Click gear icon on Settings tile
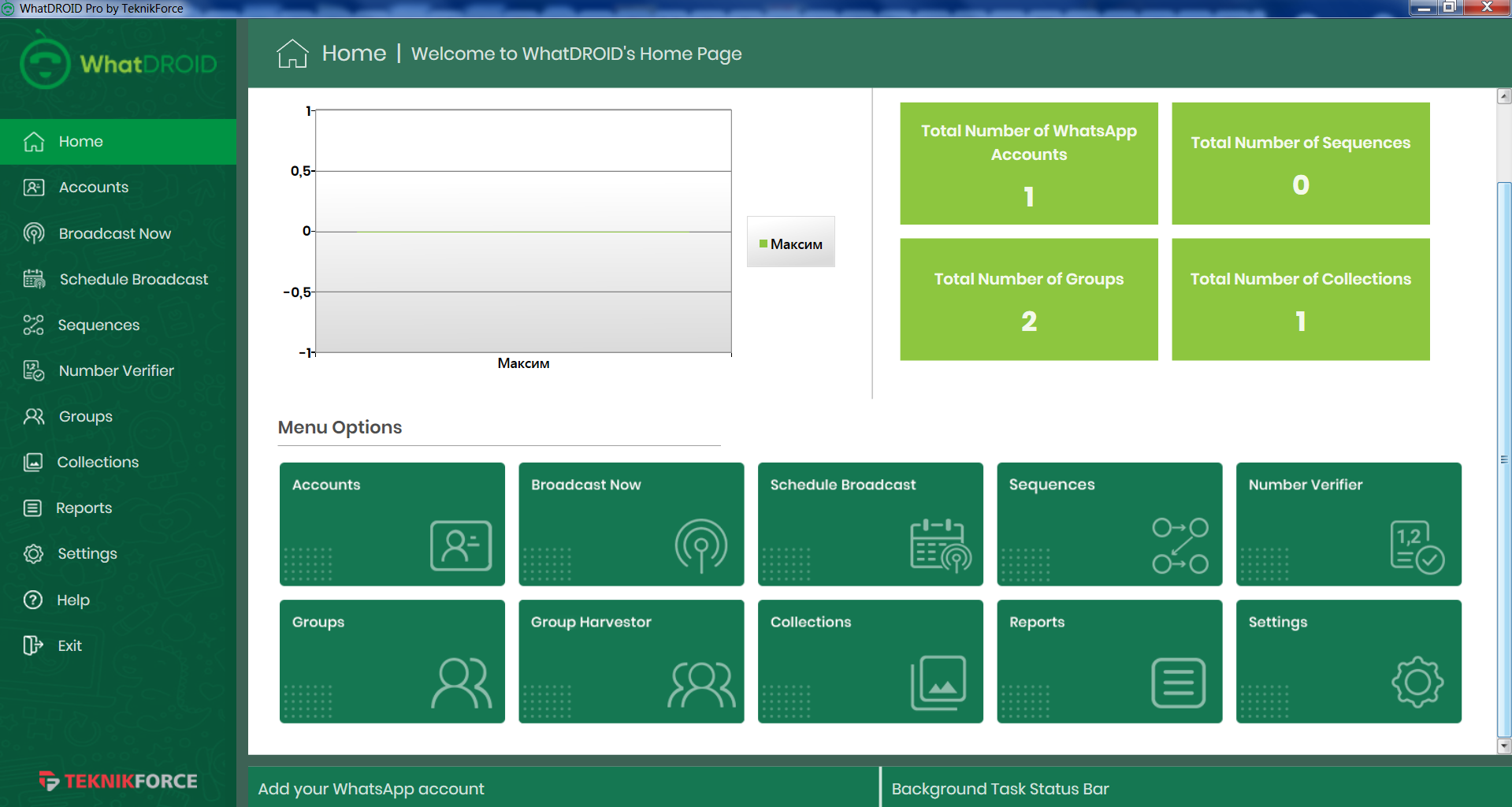Image resolution: width=1512 pixels, height=807 pixels. pyautogui.click(x=1417, y=682)
